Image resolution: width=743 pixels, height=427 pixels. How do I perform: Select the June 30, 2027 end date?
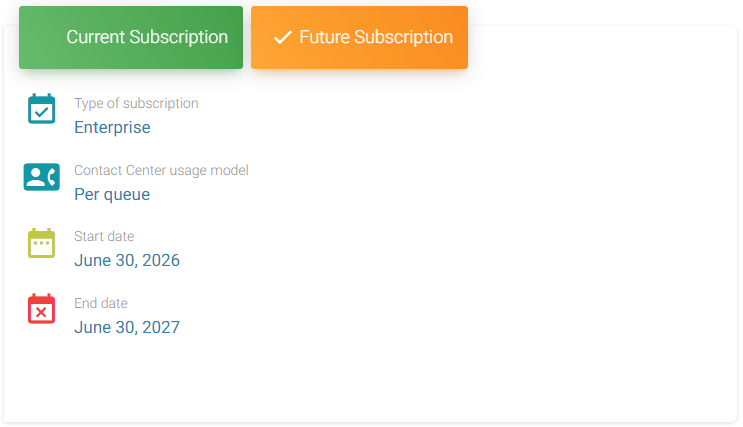pos(127,327)
